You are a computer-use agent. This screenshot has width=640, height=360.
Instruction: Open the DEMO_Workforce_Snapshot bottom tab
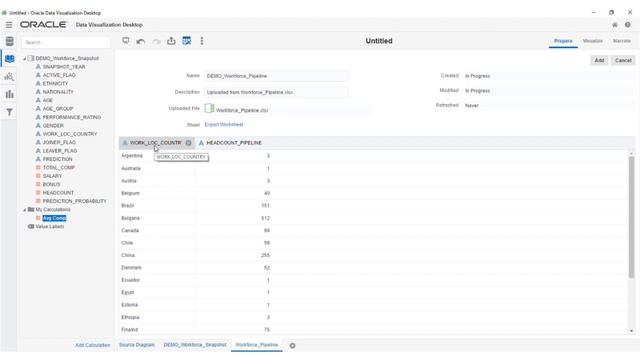click(x=195, y=345)
